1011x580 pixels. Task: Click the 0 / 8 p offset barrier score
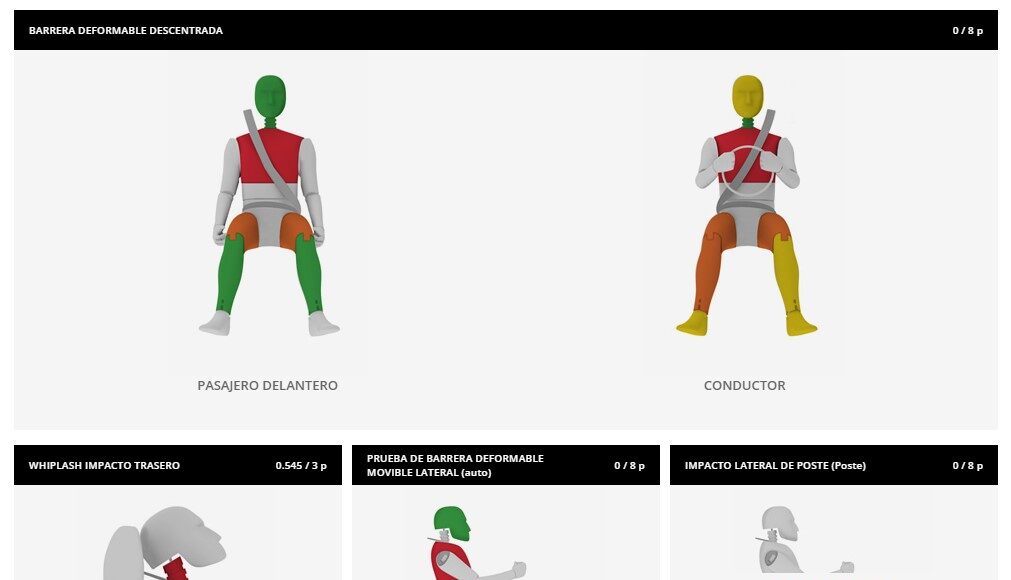[x=968, y=30]
